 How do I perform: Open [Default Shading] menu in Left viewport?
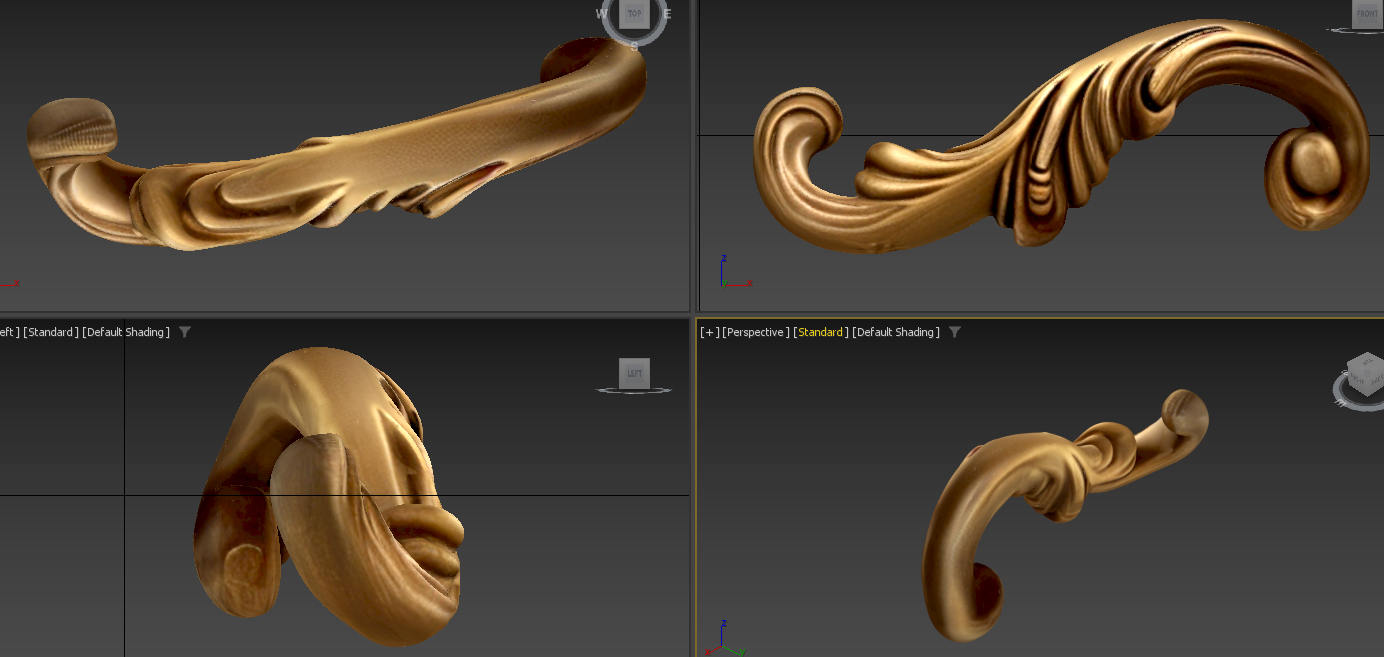click(x=126, y=332)
